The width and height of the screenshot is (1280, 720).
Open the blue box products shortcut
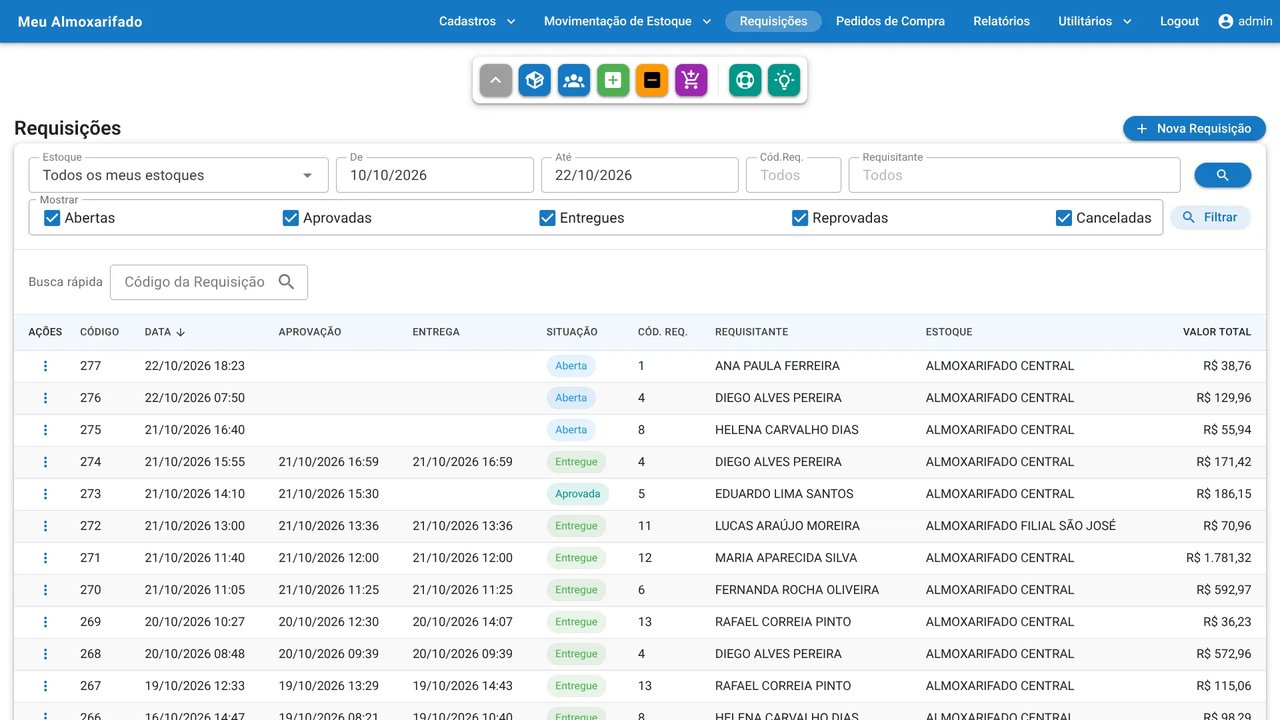pyautogui.click(x=535, y=80)
